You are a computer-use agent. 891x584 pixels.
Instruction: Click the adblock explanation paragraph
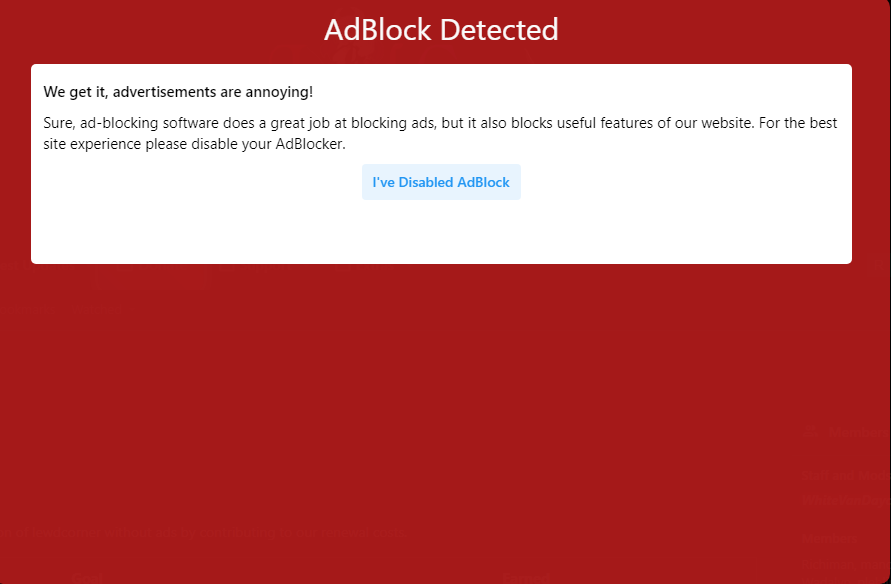[x=441, y=133]
